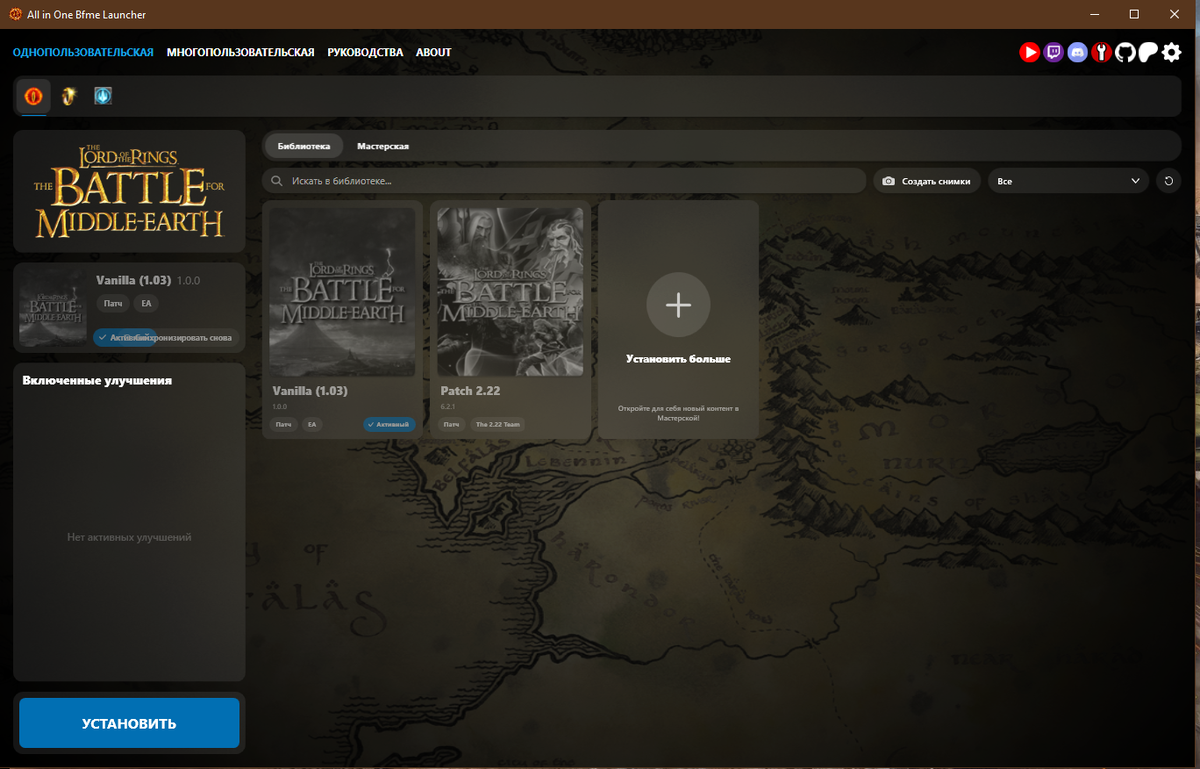Select the Мастерская tab
This screenshot has height=769, width=1200.
383,146
